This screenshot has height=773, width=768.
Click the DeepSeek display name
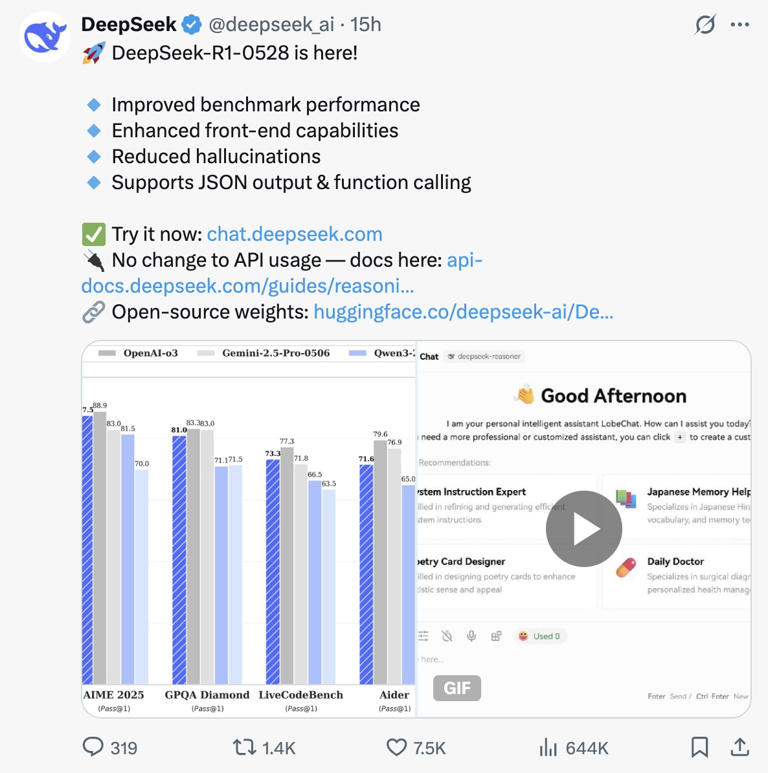[128, 24]
